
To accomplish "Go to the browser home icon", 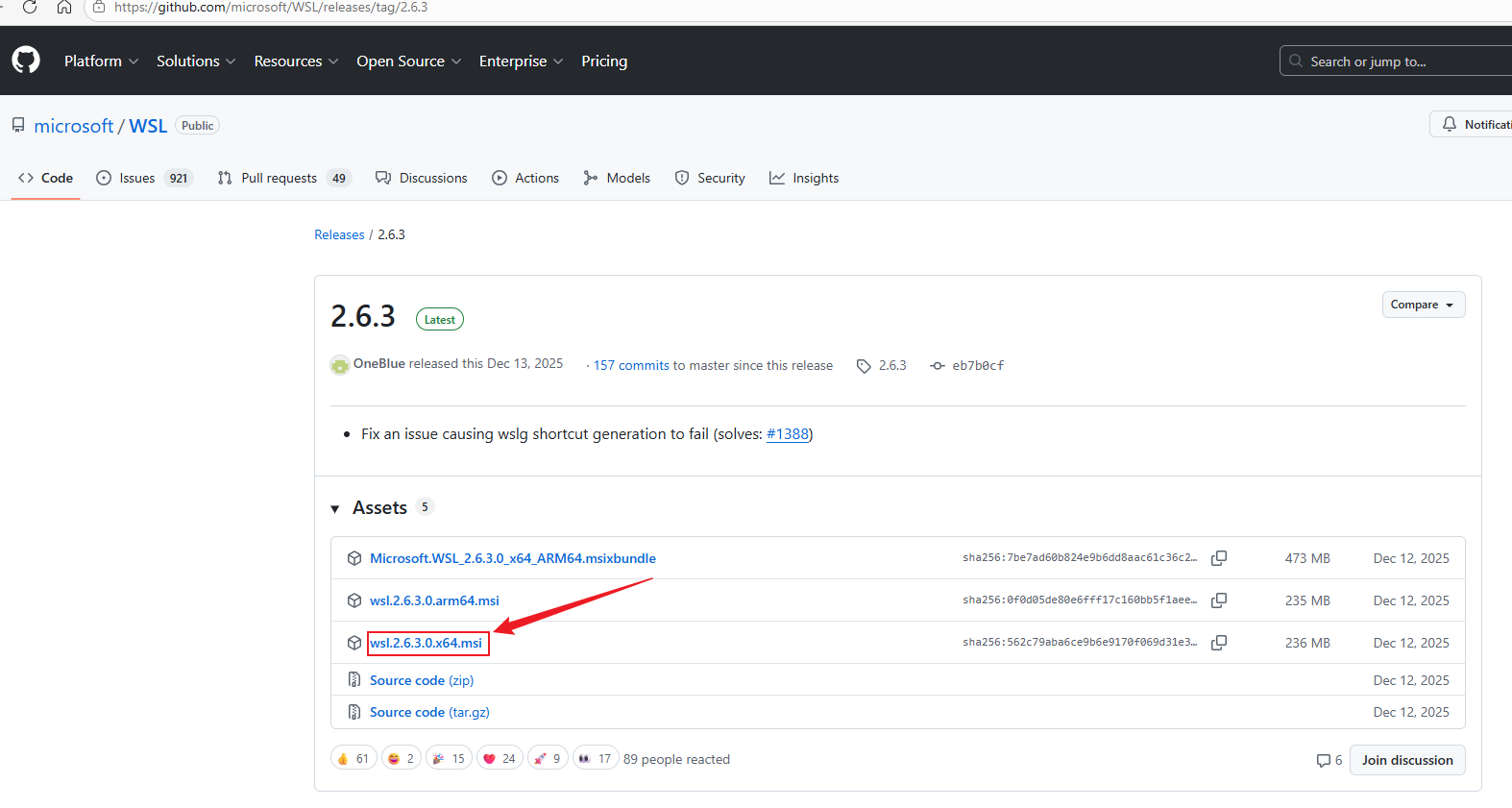I will [x=64, y=8].
